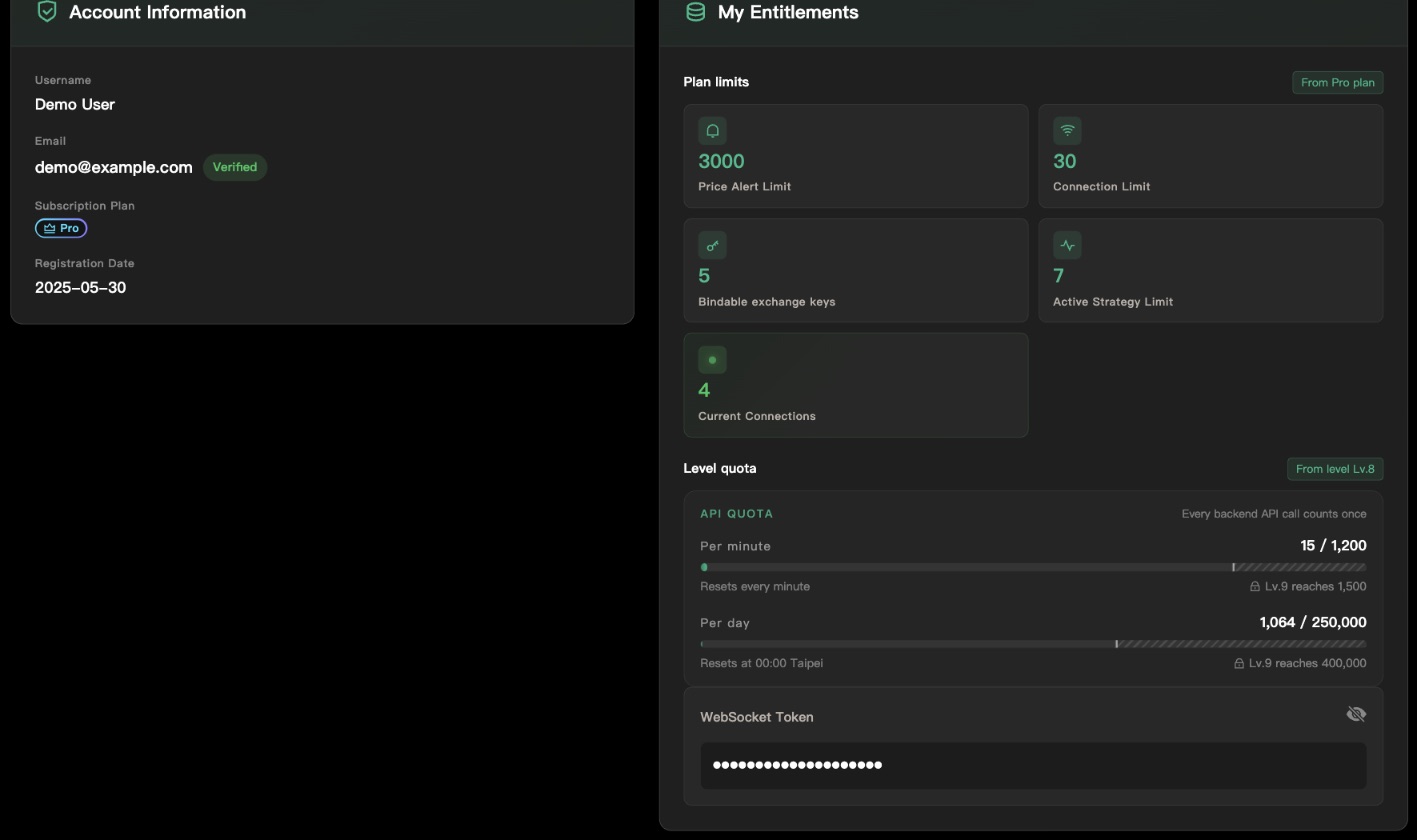Click the email demo@example.com
Viewport: 1417px width, 840px height.
tap(113, 167)
